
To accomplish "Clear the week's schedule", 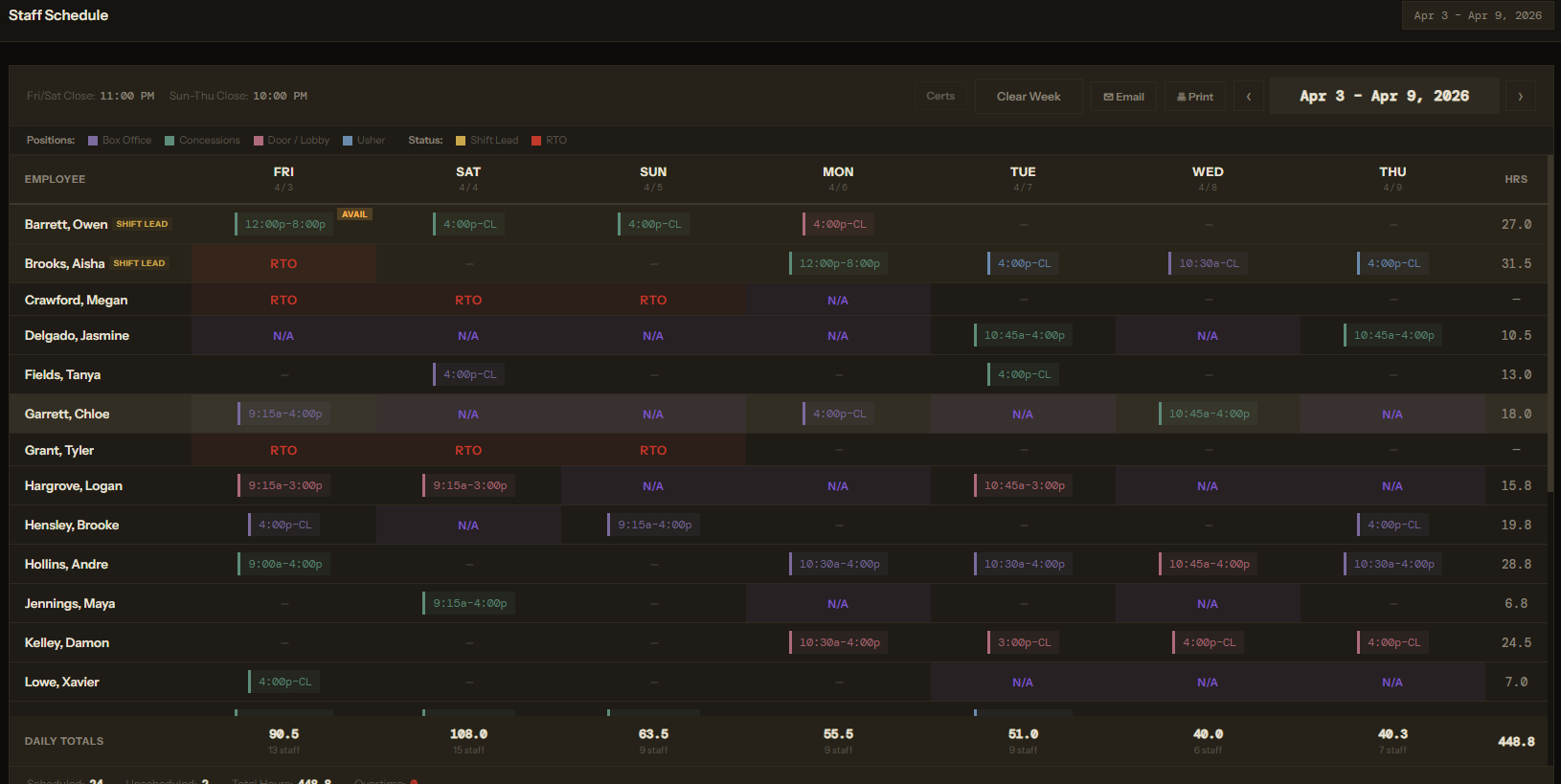I will point(1029,97).
